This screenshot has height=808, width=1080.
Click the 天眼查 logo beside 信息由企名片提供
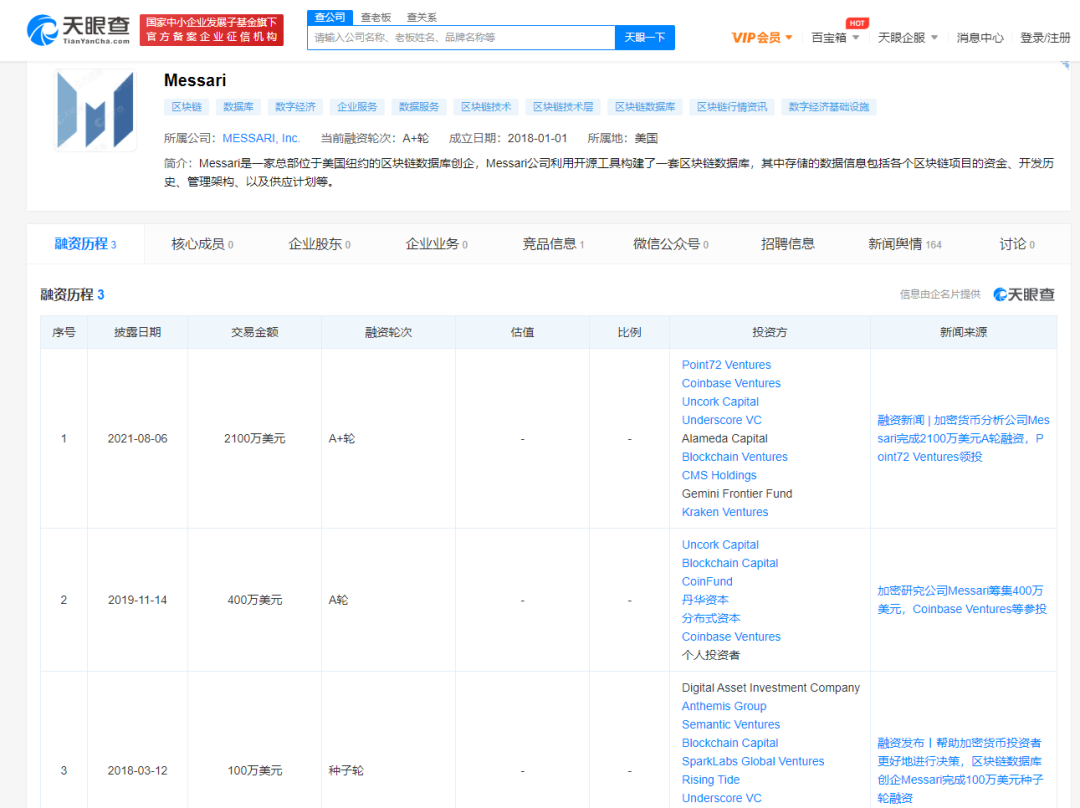click(1024, 295)
